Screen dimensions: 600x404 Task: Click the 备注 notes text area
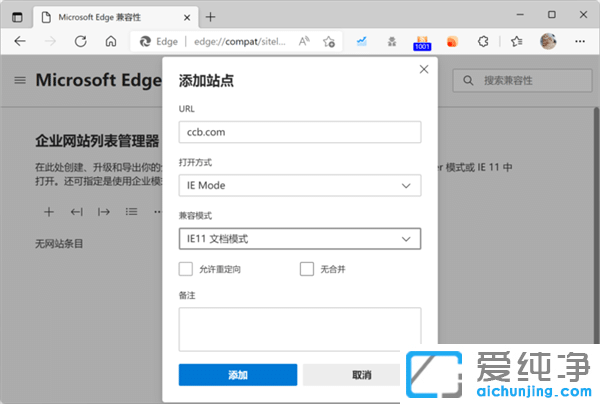click(x=300, y=329)
